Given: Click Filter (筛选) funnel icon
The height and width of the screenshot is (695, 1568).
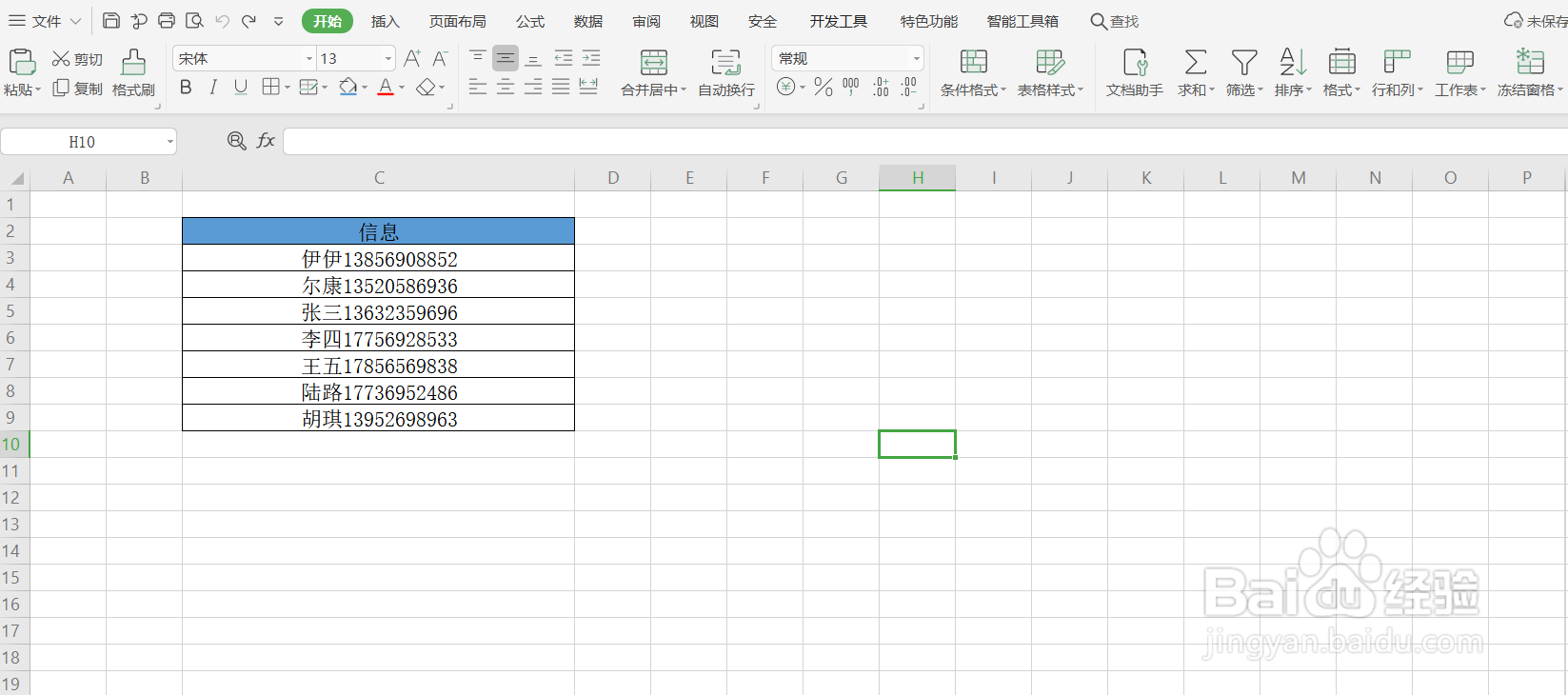Looking at the screenshot, I should tap(1244, 63).
